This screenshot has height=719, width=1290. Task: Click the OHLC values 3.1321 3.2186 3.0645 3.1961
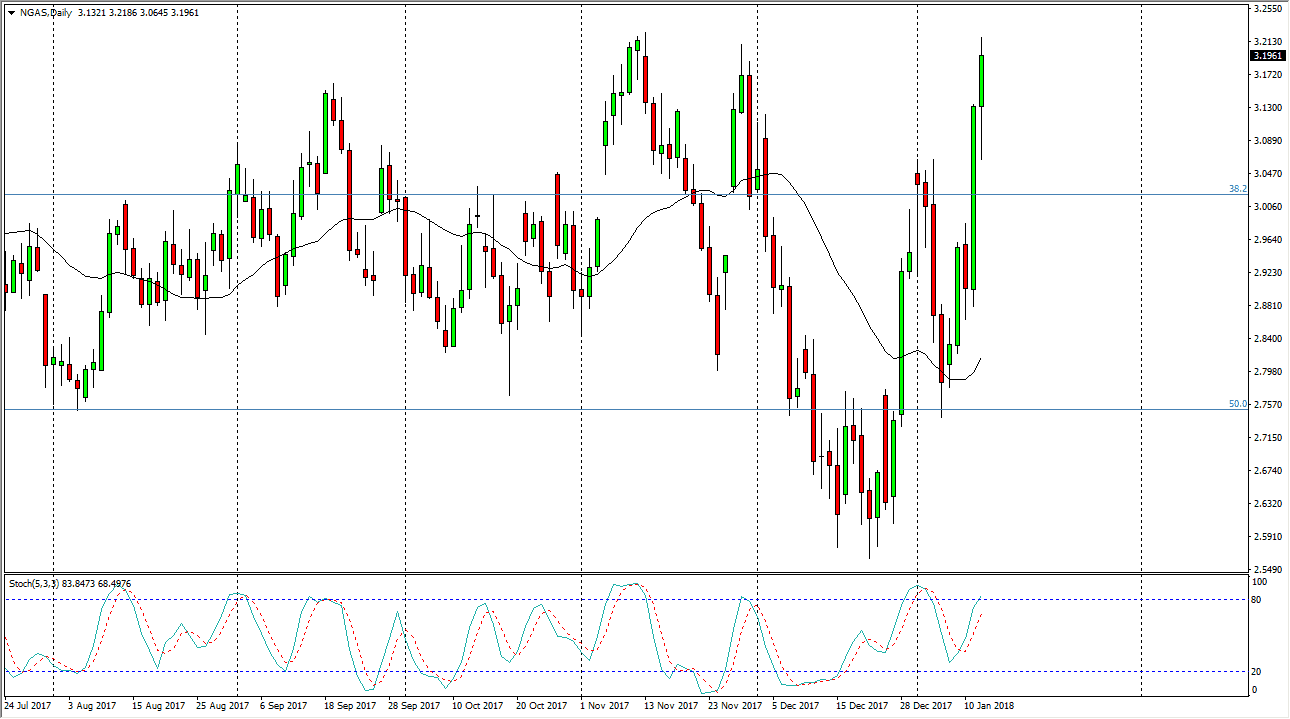(x=139, y=13)
